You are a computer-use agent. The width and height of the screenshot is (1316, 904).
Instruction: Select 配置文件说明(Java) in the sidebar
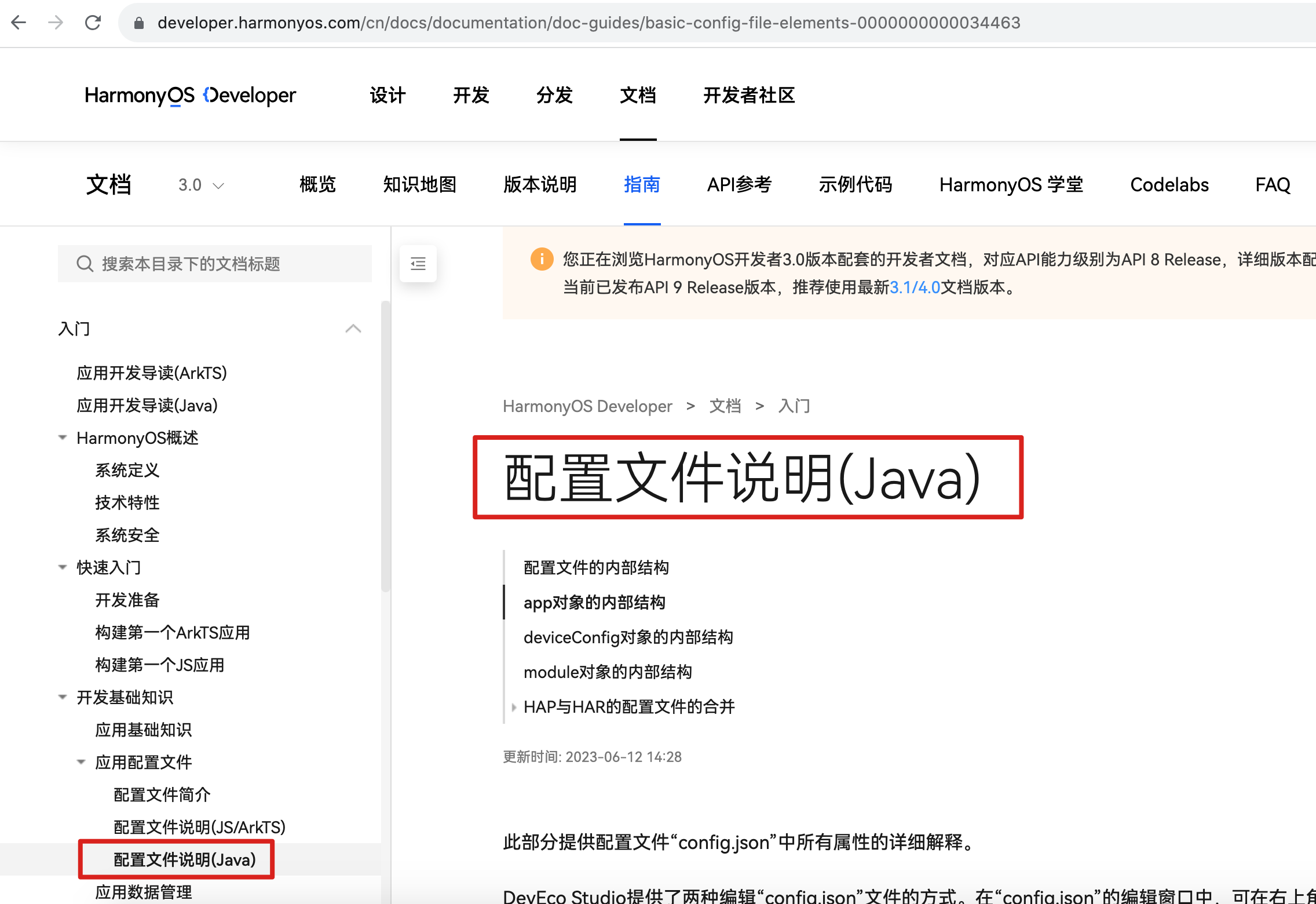click(185, 859)
